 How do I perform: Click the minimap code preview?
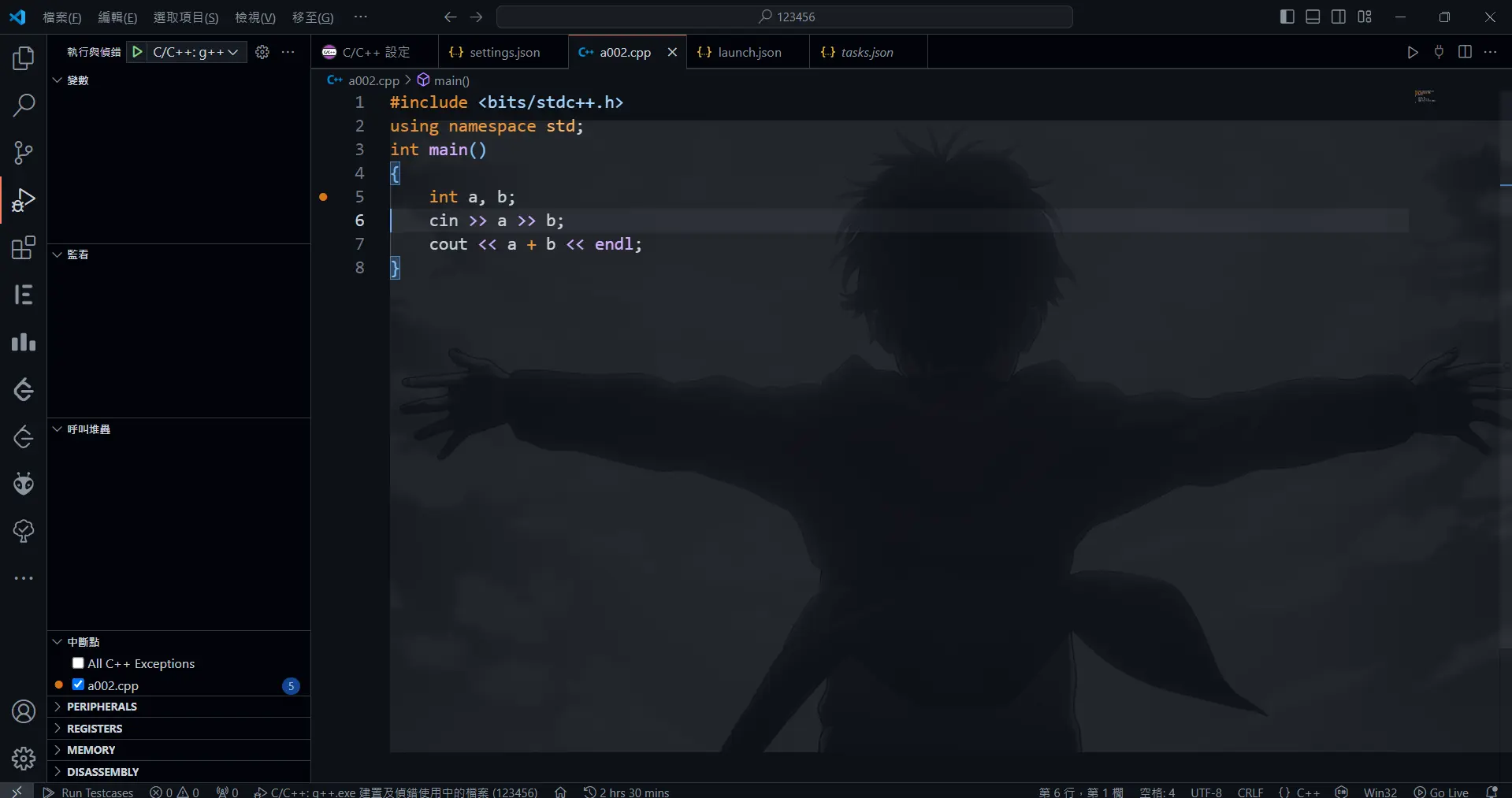tap(1425, 97)
